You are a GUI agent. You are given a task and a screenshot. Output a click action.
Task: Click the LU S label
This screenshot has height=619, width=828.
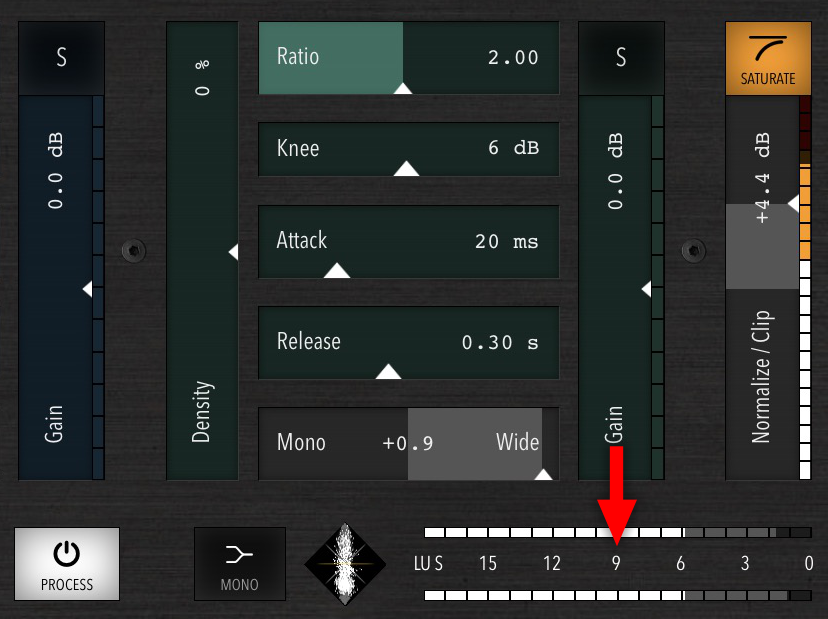pyautogui.click(x=428, y=564)
